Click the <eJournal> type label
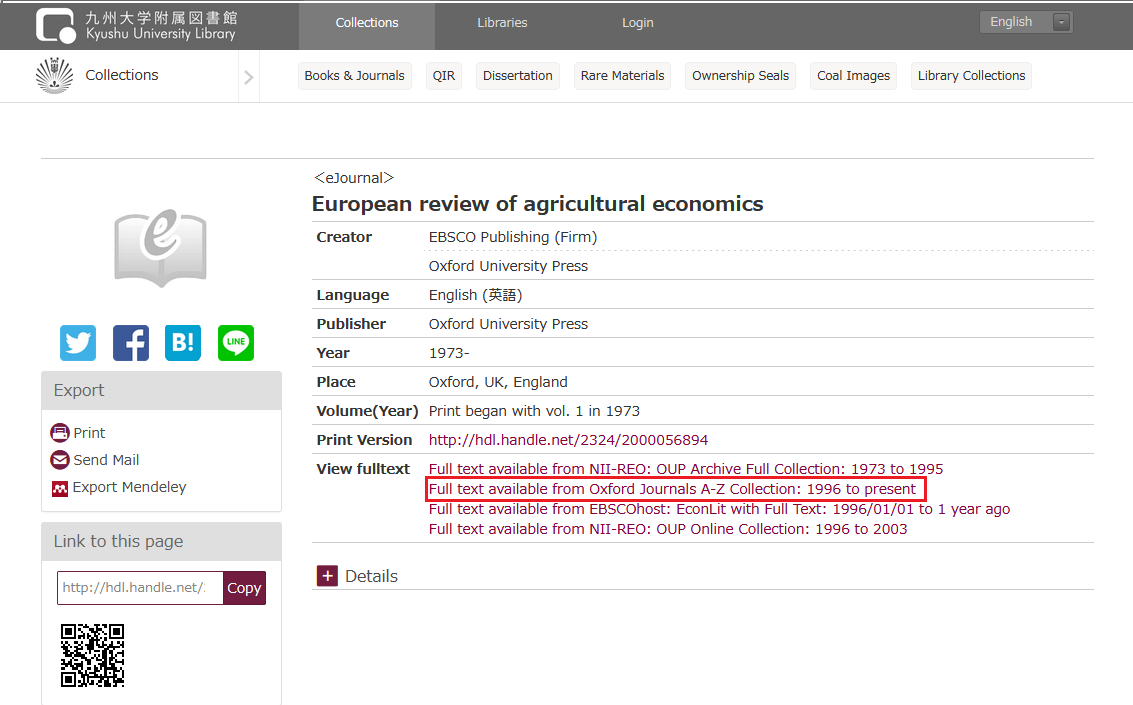This screenshot has height=705, width=1133. [354, 178]
